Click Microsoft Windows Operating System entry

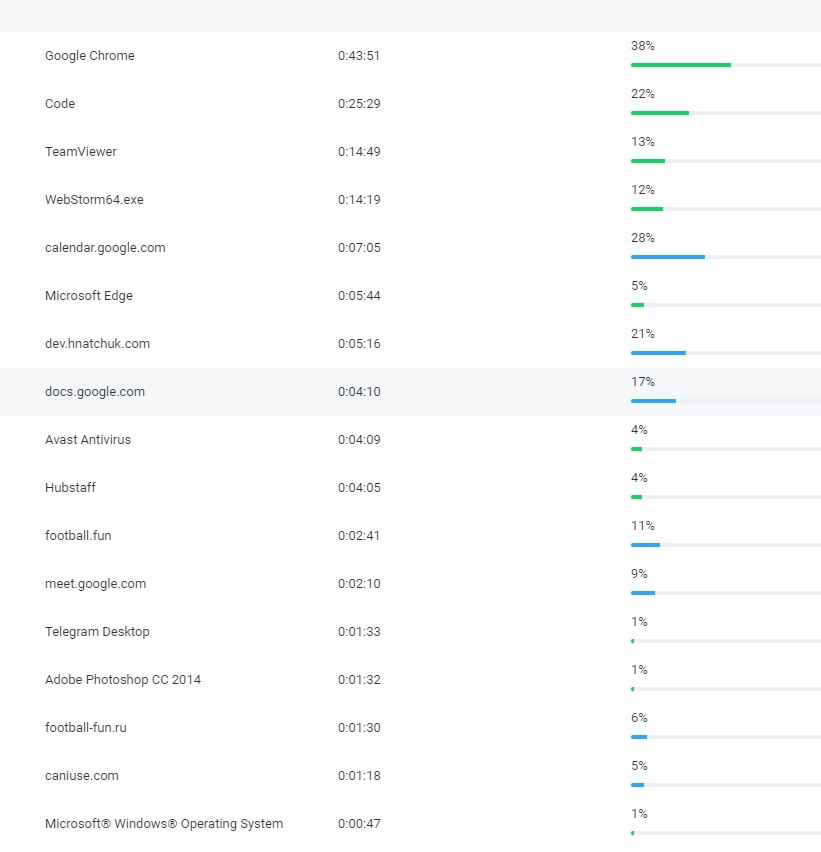pyautogui.click(x=164, y=824)
